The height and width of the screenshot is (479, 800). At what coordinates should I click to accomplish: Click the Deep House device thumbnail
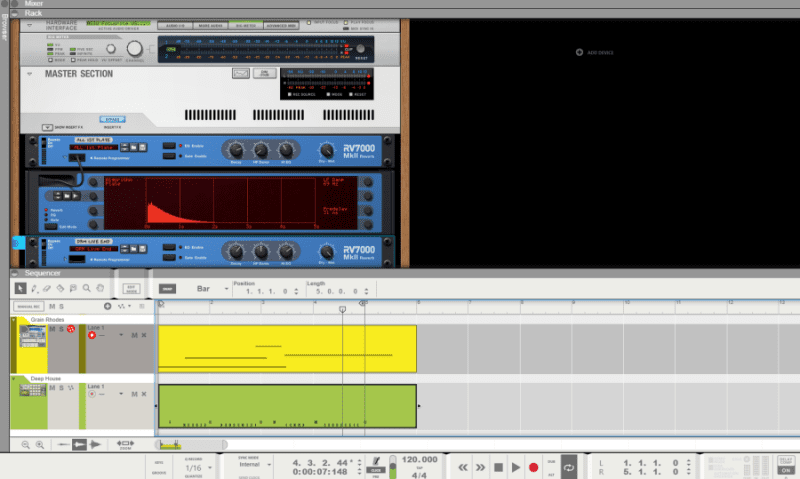click(33, 391)
